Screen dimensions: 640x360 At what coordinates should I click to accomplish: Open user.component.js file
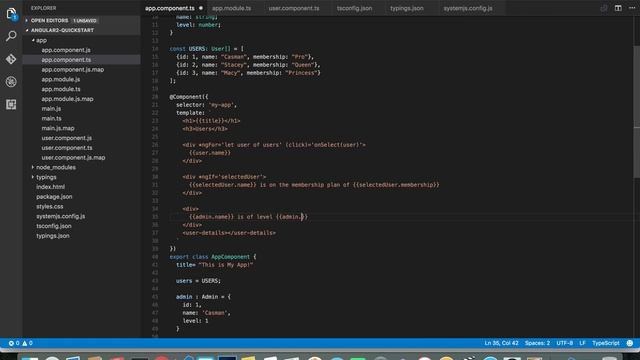pos(67,138)
